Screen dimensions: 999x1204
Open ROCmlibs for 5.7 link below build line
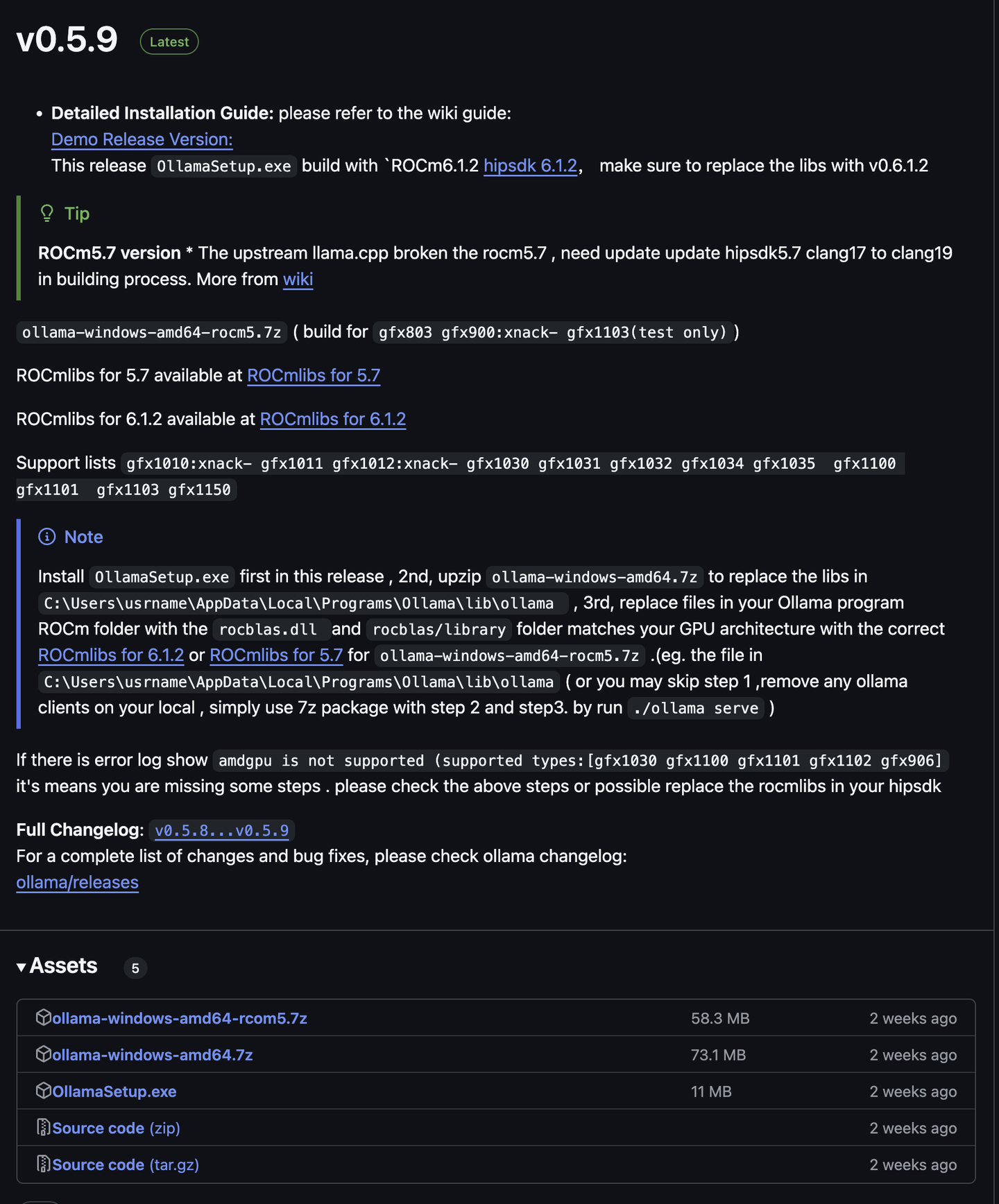(314, 375)
